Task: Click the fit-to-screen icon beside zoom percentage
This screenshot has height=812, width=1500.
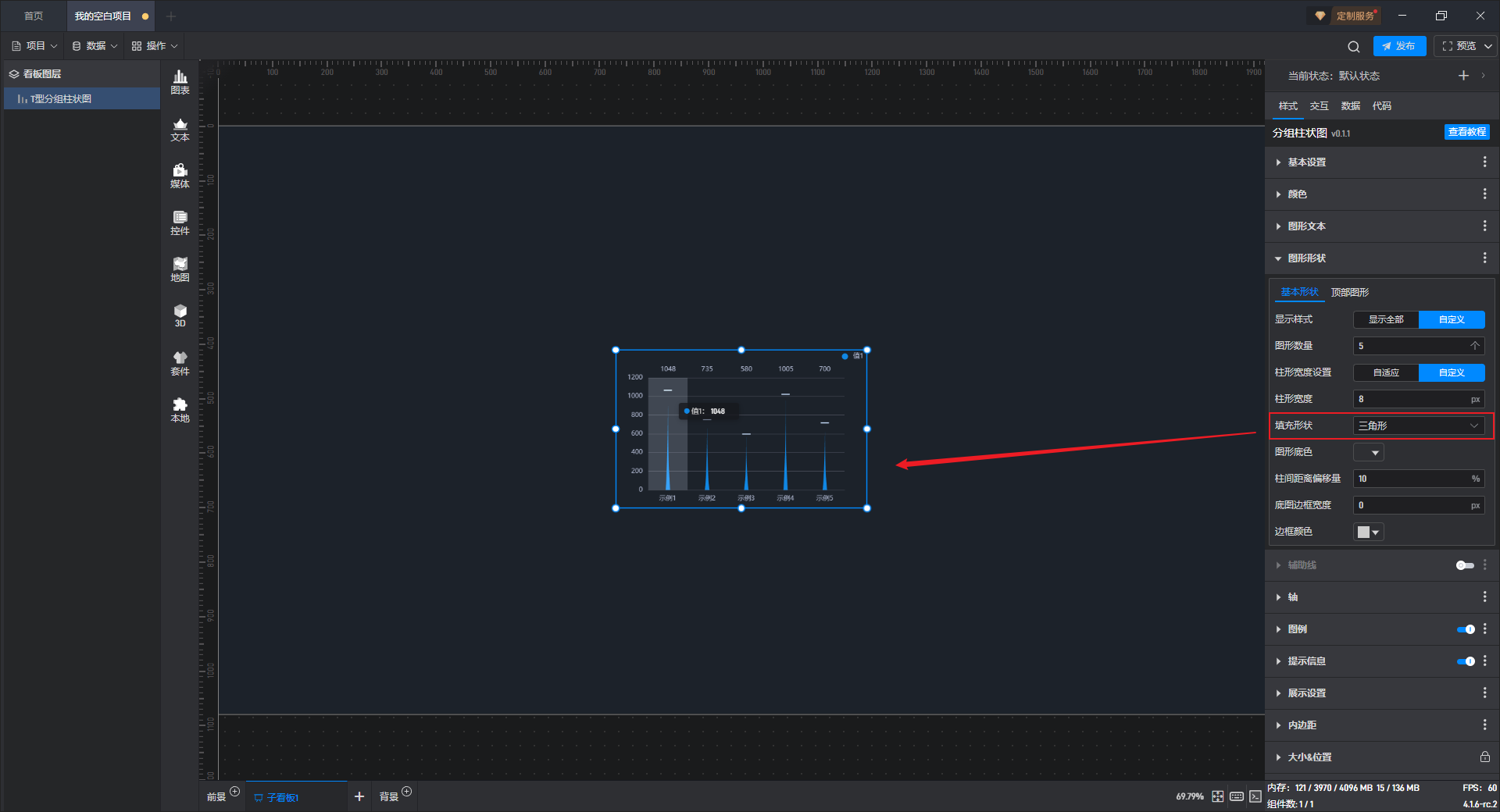Action: pyautogui.click(x=1218, y=796)
